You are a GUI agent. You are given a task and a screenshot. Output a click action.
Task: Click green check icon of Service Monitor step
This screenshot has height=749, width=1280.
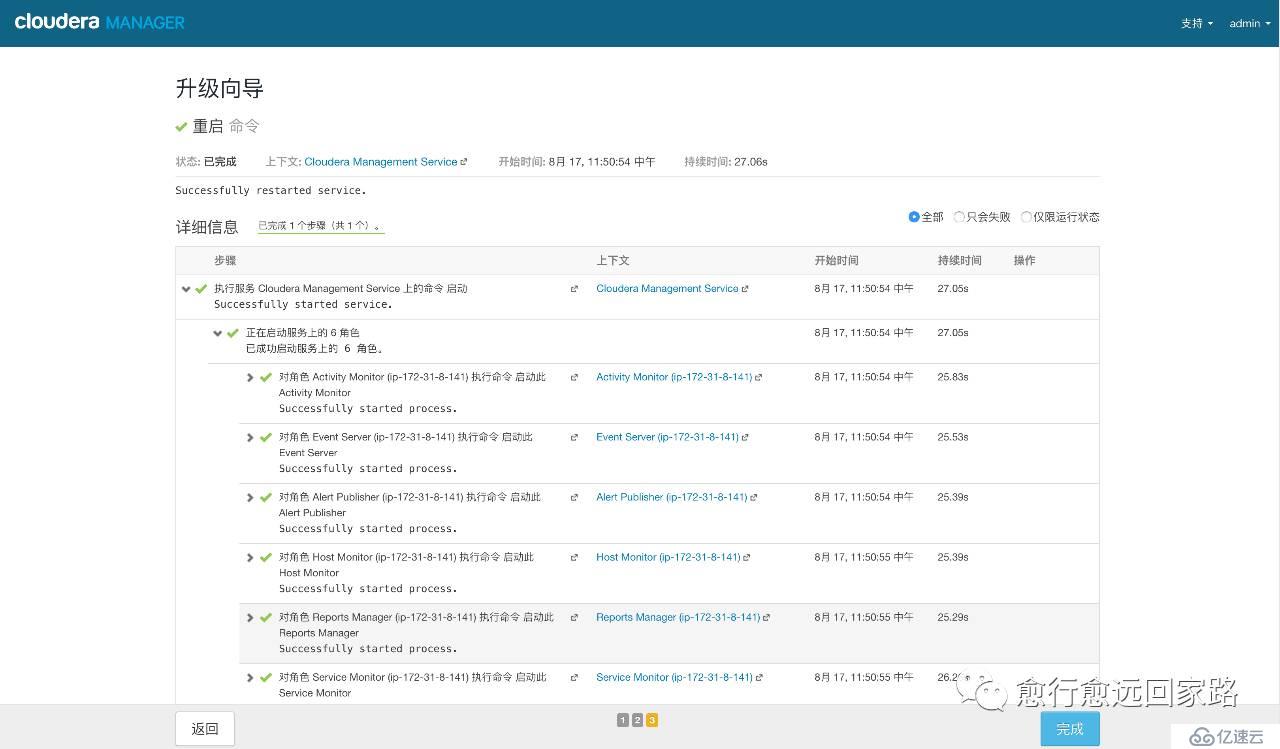click(266, 678)
